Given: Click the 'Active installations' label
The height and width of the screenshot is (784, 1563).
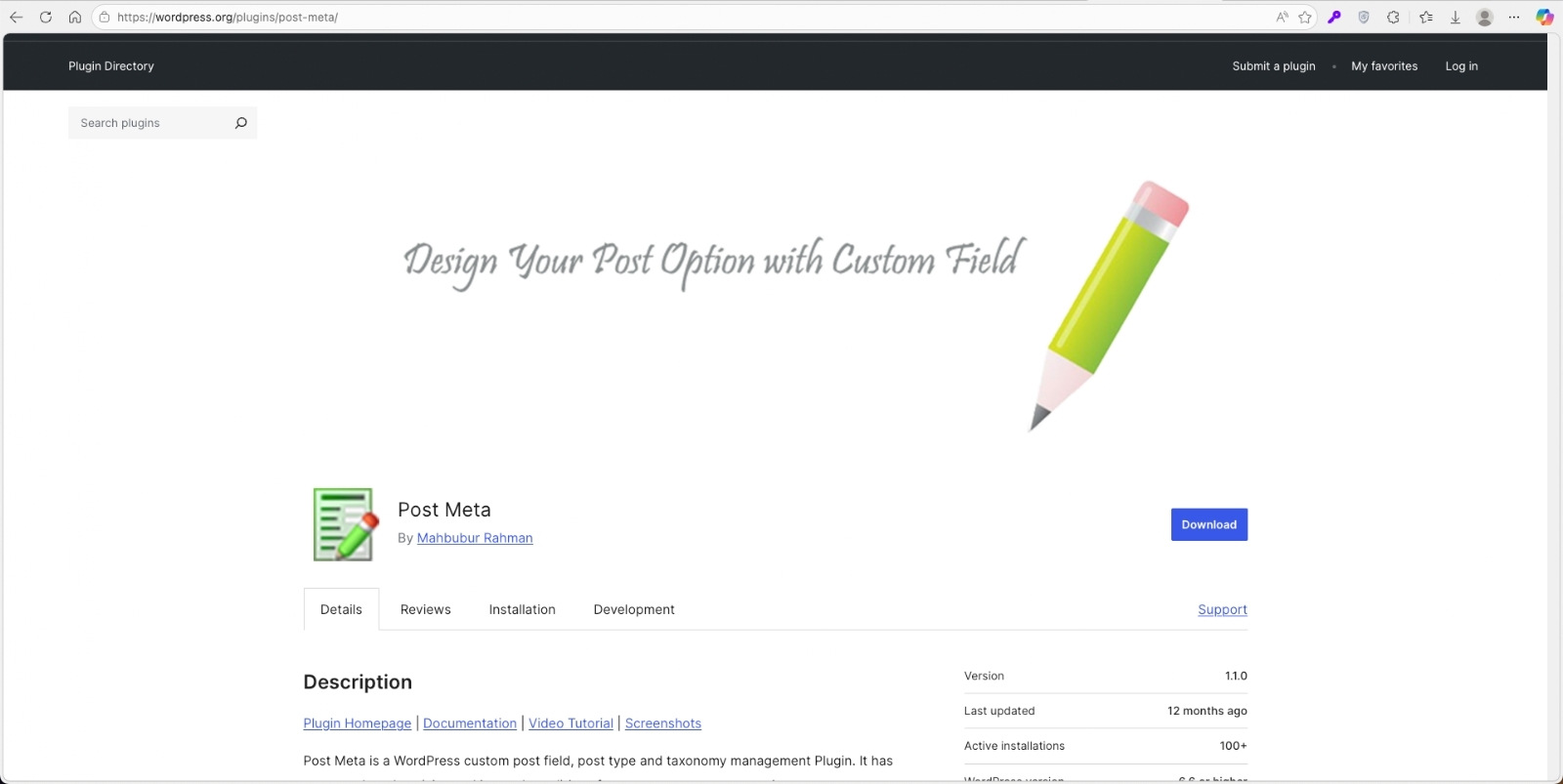Looking at the screenshot, I should [1014, 746].
